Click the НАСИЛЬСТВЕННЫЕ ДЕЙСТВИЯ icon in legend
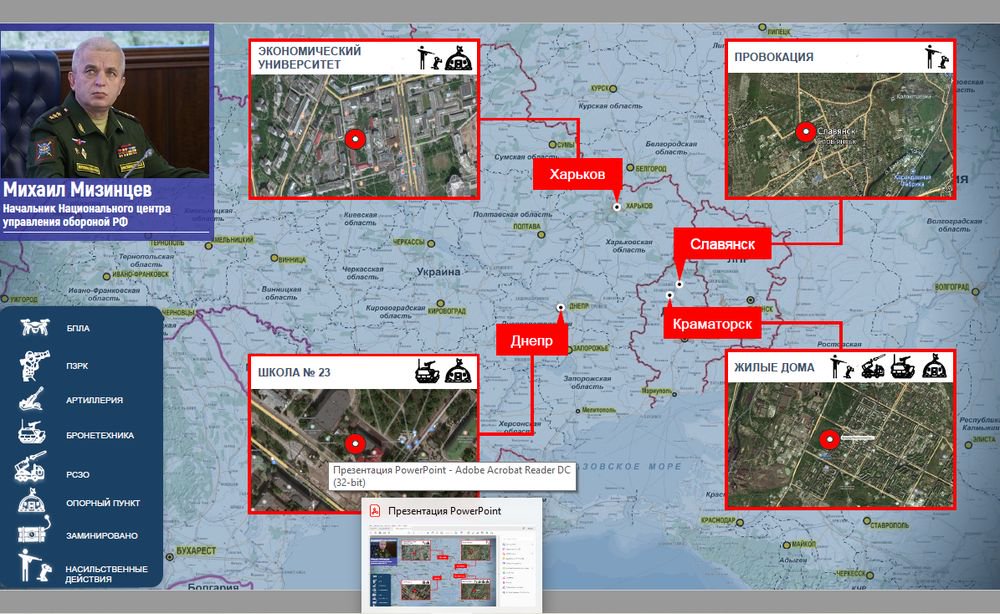This screenshot has width=1000, height=614. tap(34, 566)
